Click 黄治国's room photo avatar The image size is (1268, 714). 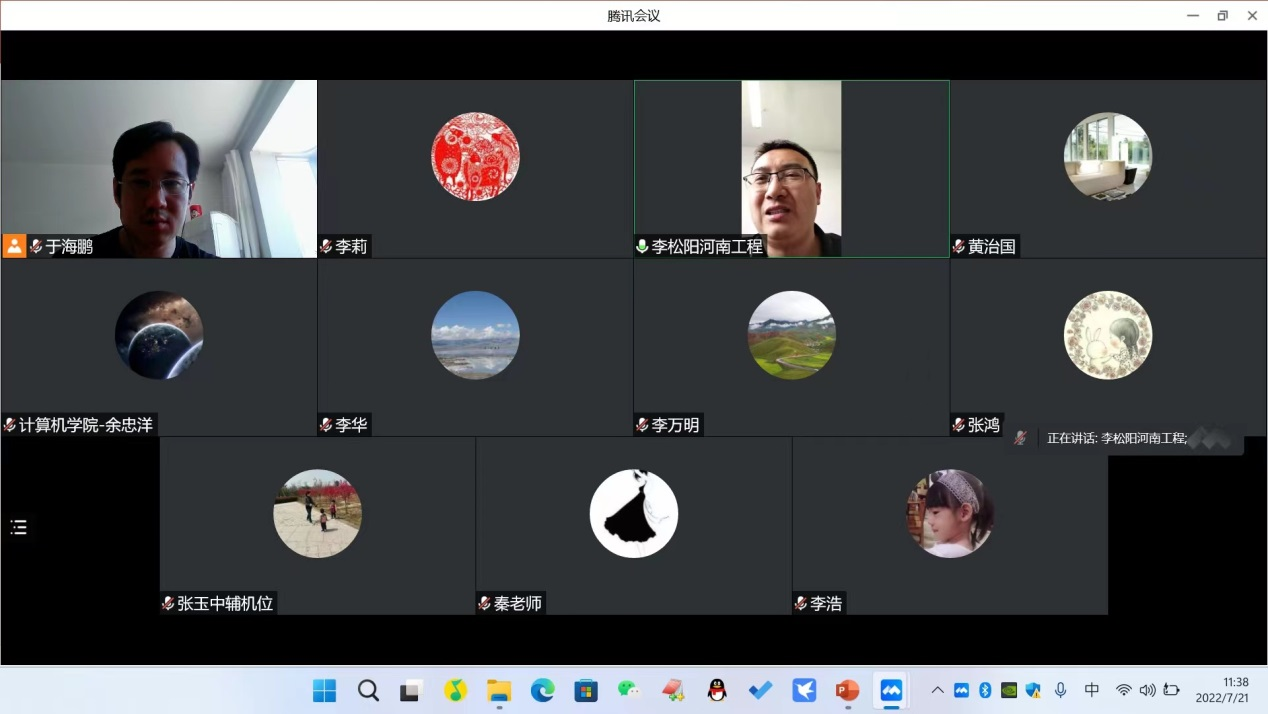pyautogui.click(x=1108, y=157)
